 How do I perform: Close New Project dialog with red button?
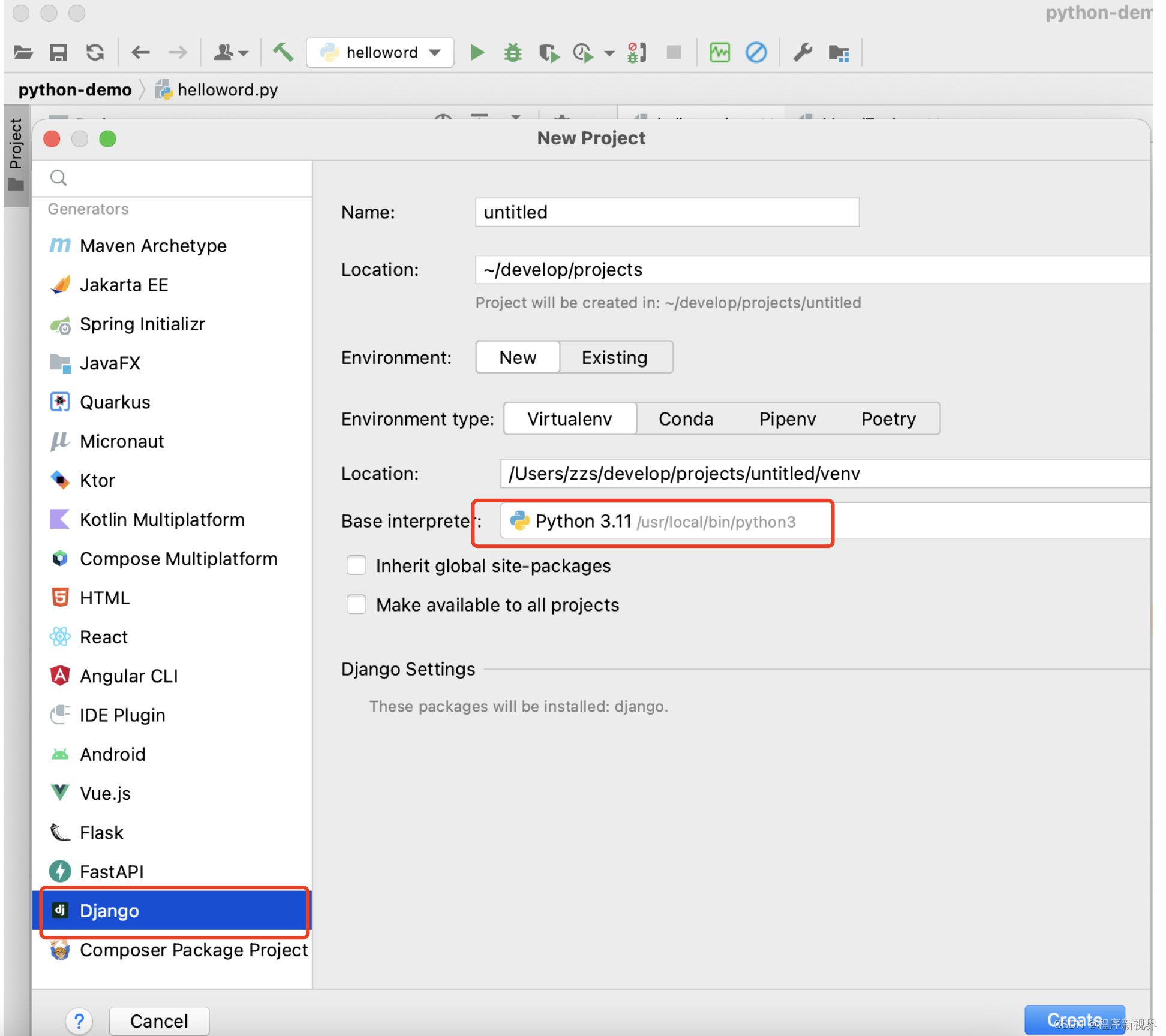point(52,139)
